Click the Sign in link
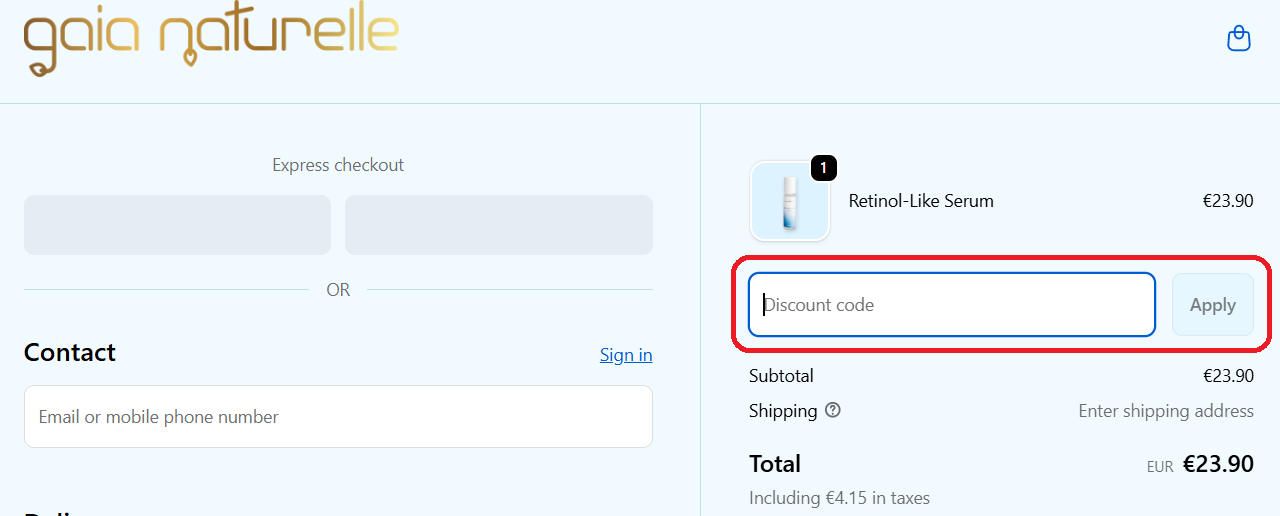Screen dimensions: 1280x516 tap(626, 355)
